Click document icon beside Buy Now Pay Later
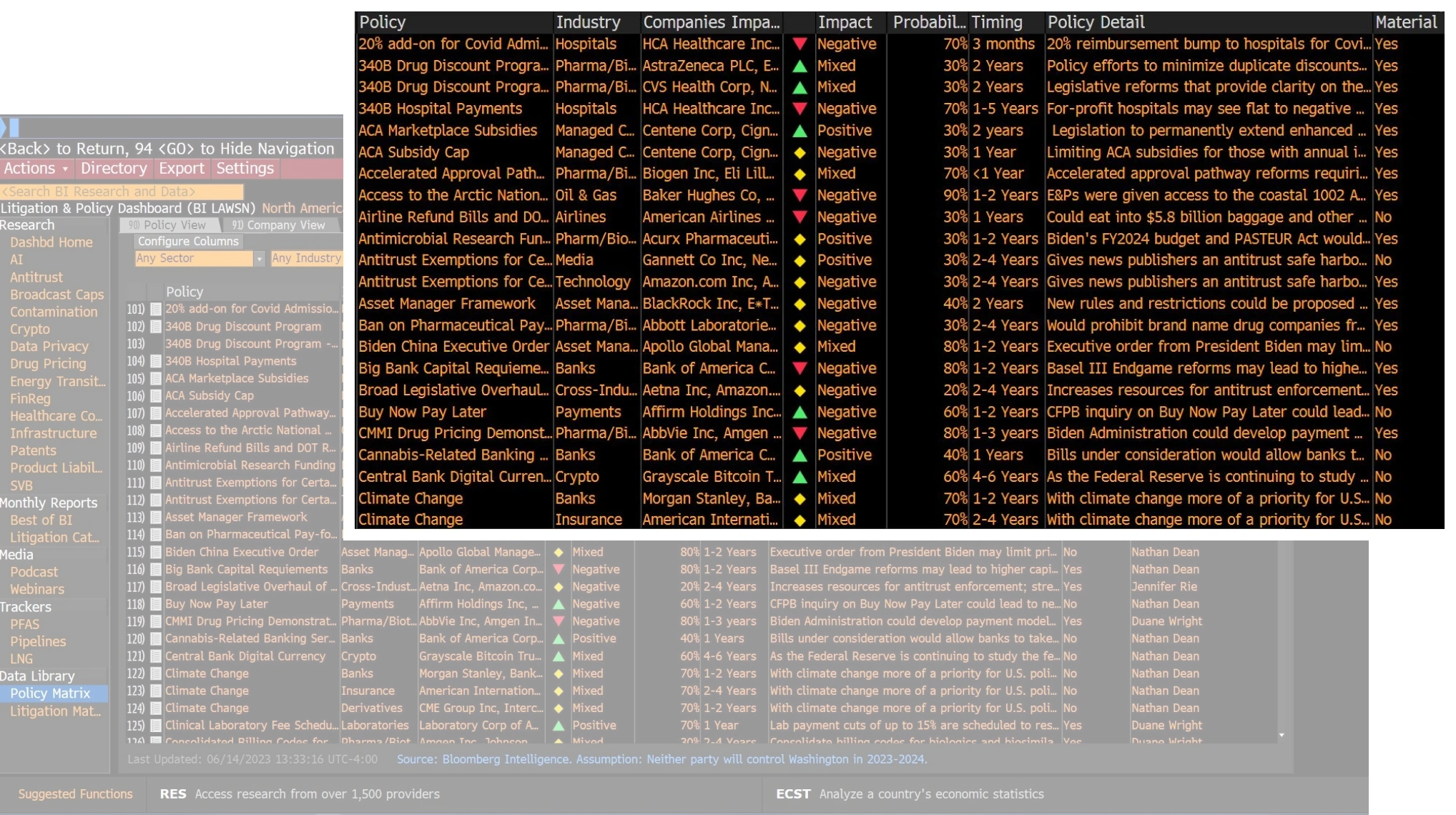1456x815 pixels. pos(156,604)
